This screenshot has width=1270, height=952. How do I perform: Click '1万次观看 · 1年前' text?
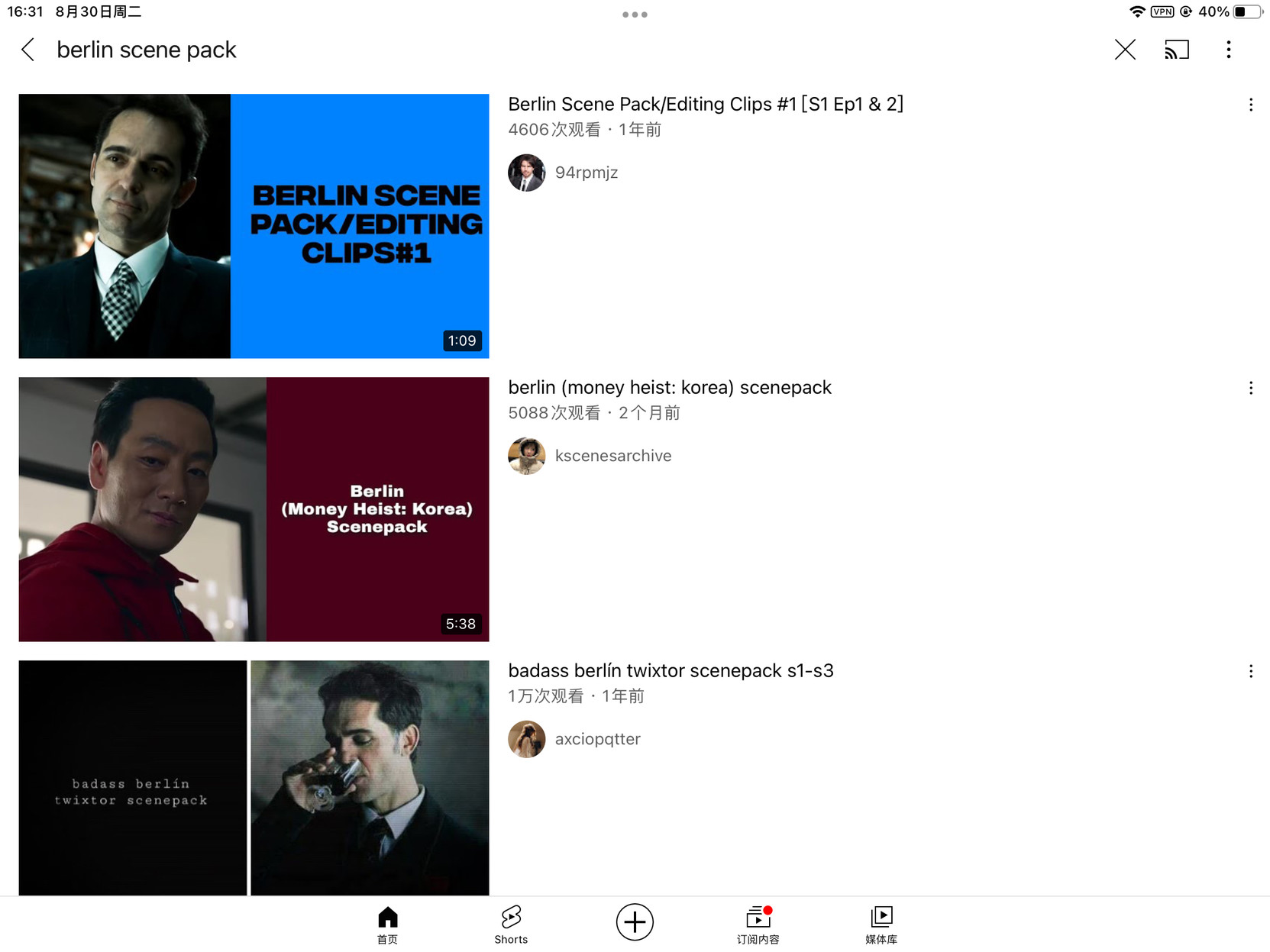coord(577,696)
